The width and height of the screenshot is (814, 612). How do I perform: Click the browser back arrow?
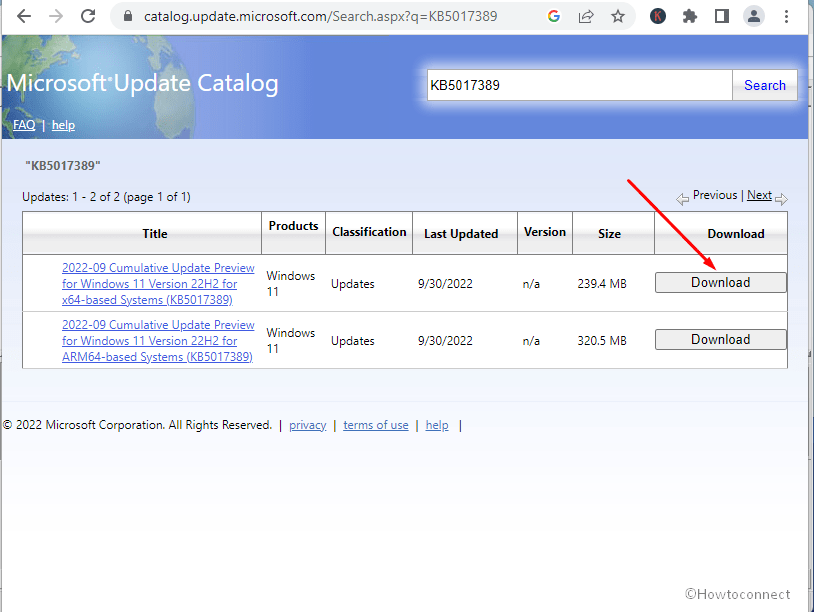(x=24, y=17)
